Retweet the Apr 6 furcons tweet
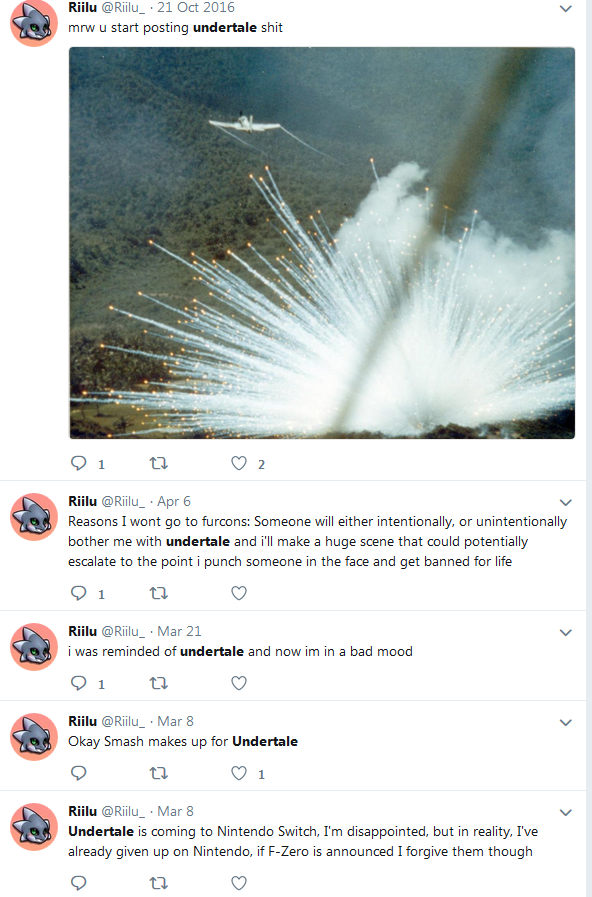This screenshot has width=592, height=897. 158,593
